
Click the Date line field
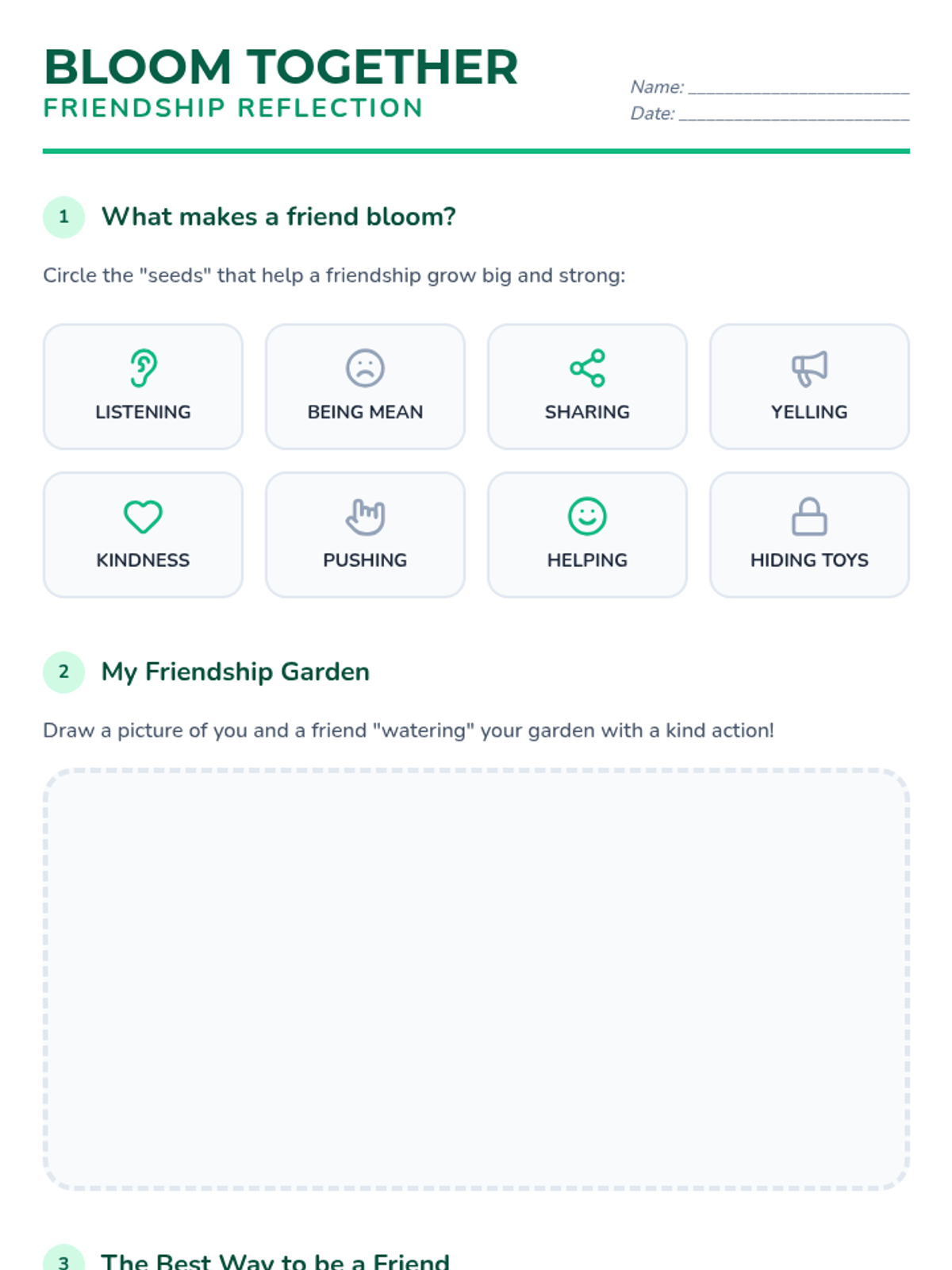(x=793, y=114)
